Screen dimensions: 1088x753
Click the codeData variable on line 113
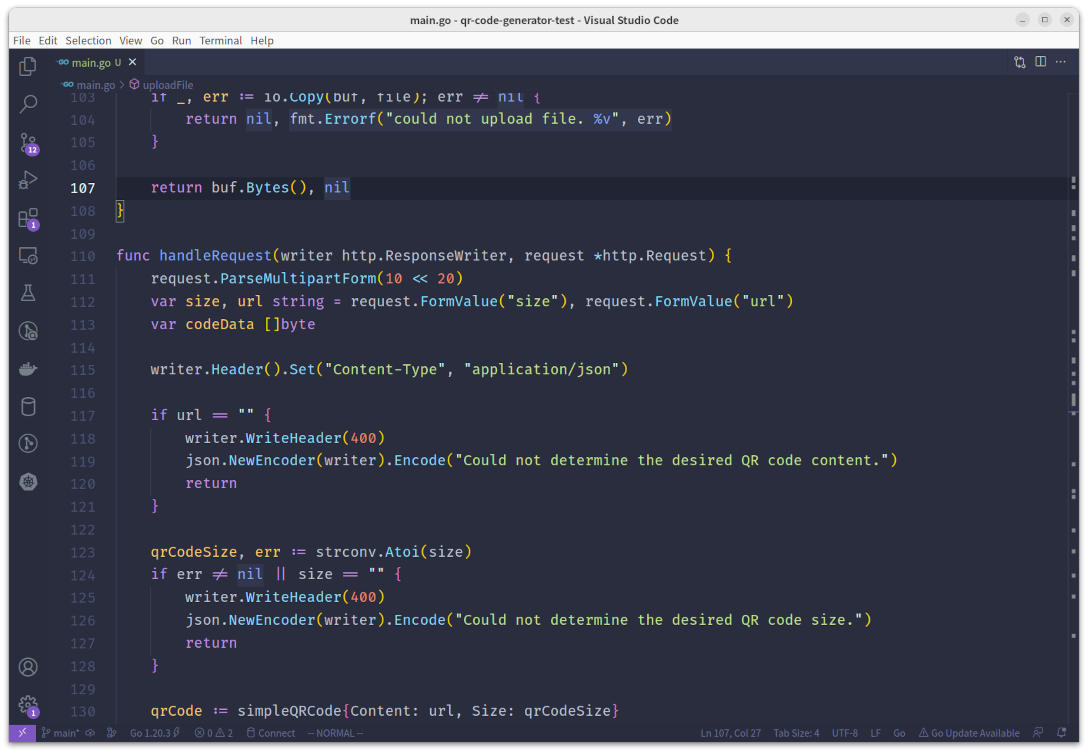click(x=219, y=324)
